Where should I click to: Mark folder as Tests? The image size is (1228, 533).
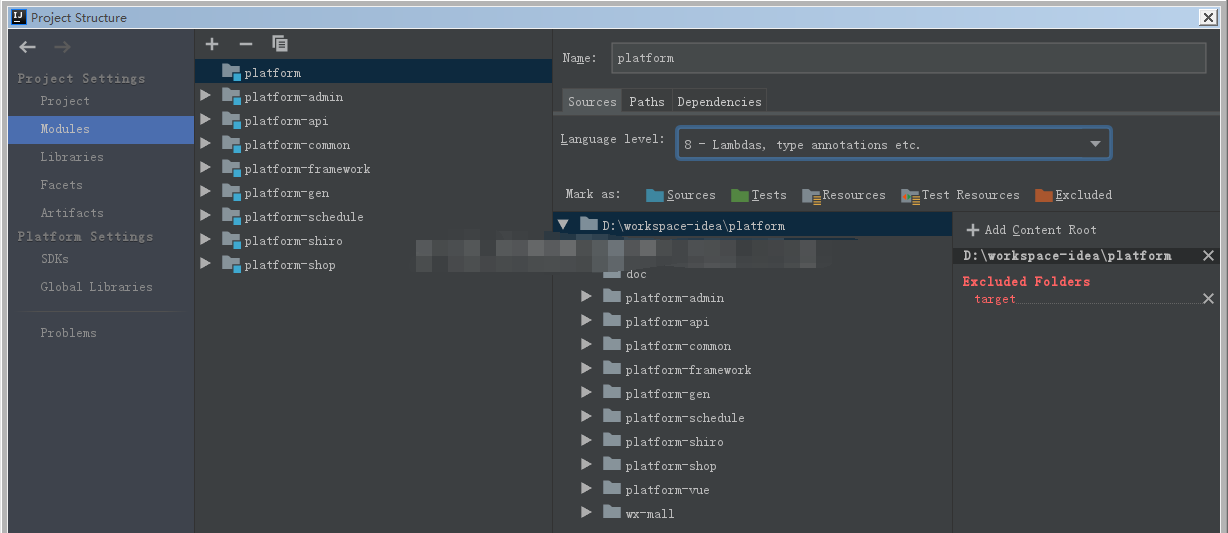(x=759, y=195)
